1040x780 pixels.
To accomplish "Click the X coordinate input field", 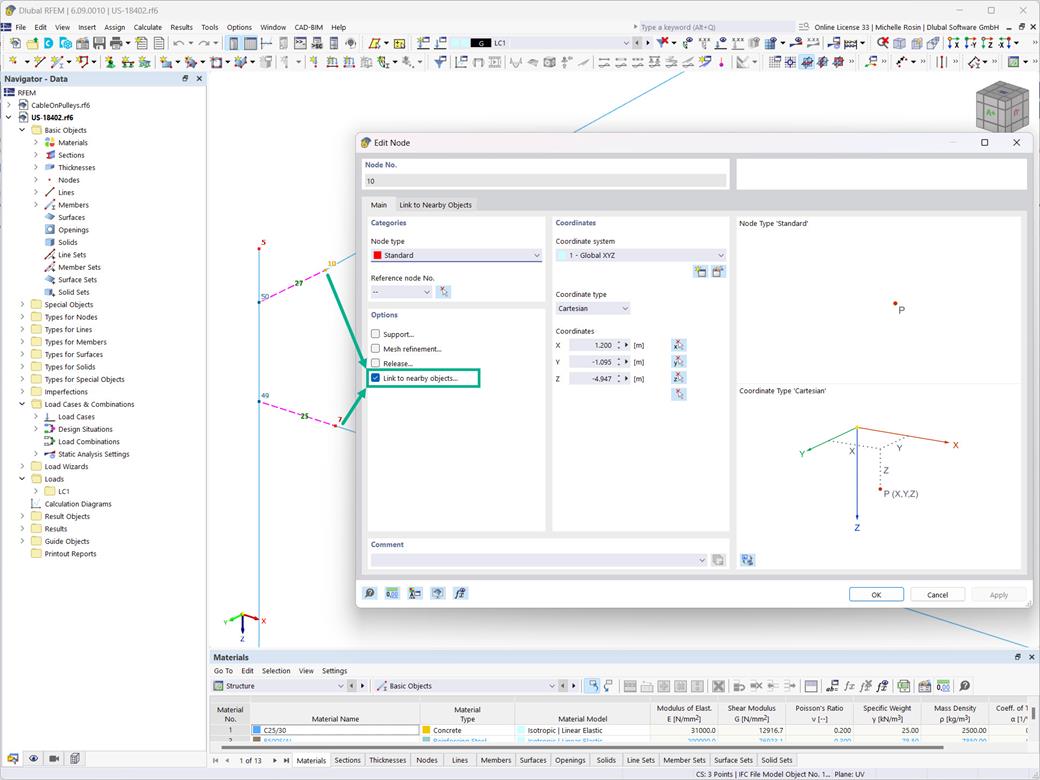I will pyautogui.click(x=592, y=345).
